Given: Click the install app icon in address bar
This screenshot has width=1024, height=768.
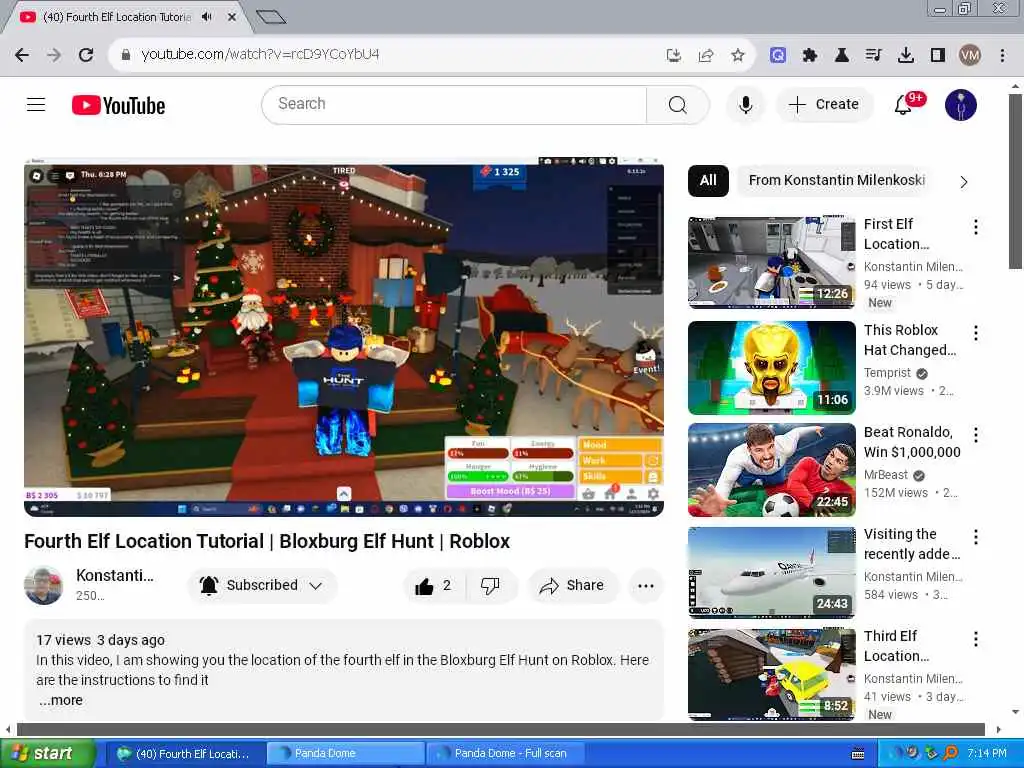Looking at the screenshot, I should (673, 56).
